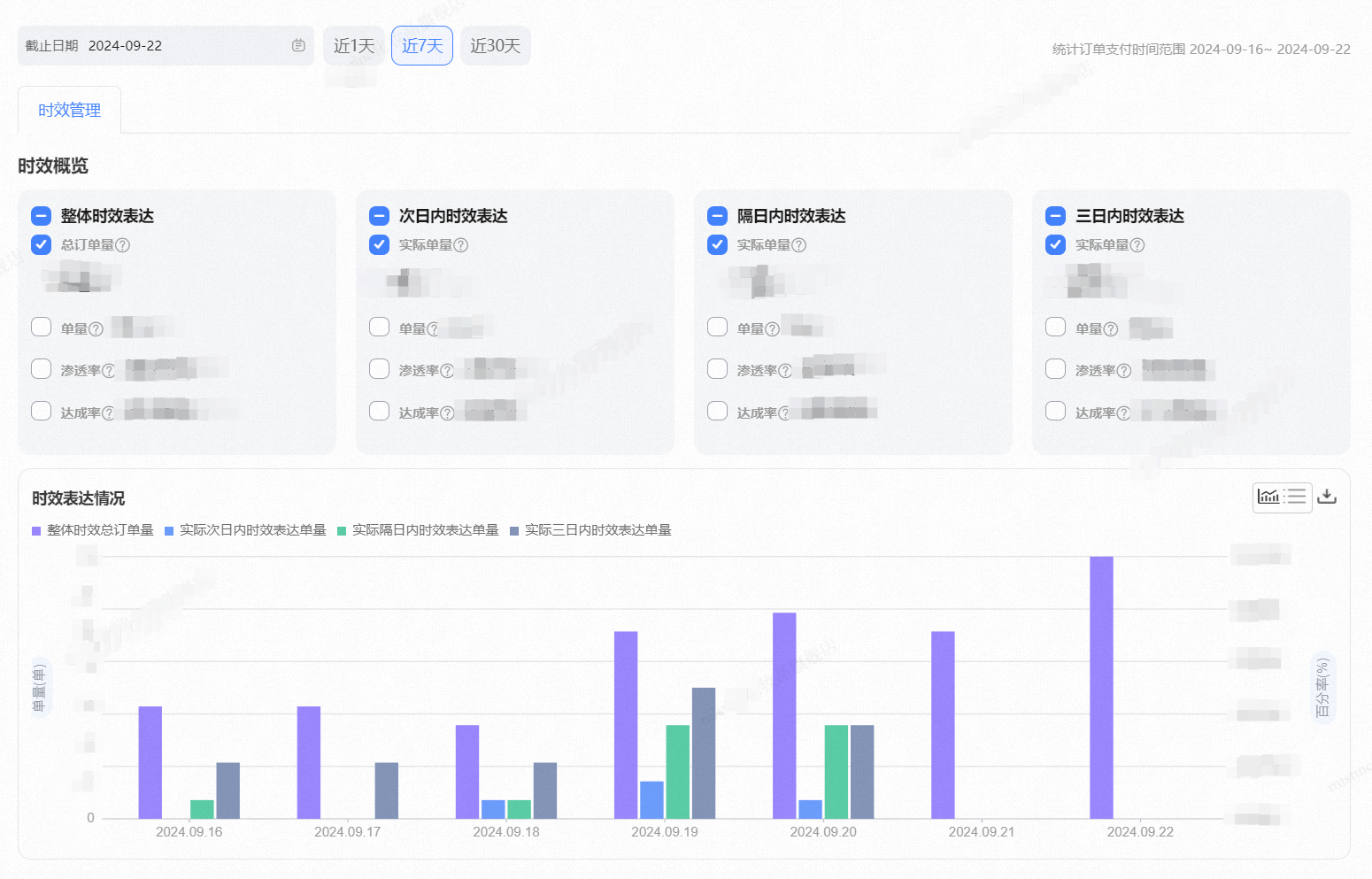Open help icon for 隔日内时效表达 实际单量

pos(799,245)
